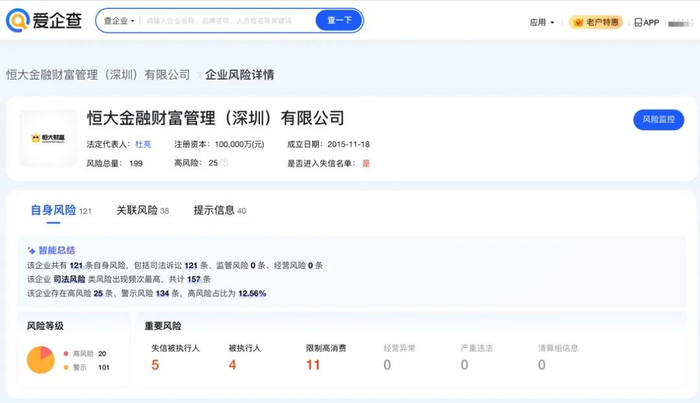Viewport: 700px width, 403px height.
Task: Click the orange 警示 legend dot
Action: pyautogui.click(x=66, y=367)
